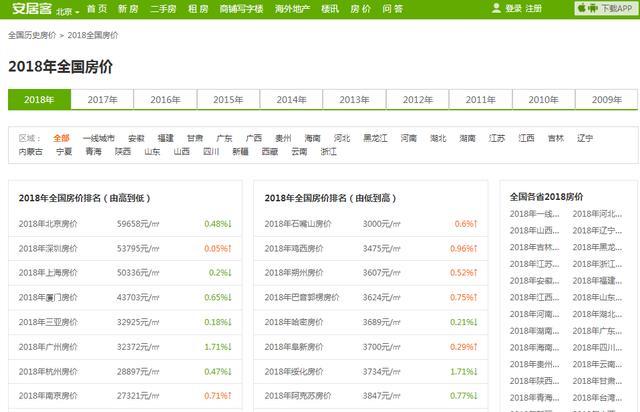Filter by 浙江 region
This screenshot has height=412, width=640.
click(329, 151)
